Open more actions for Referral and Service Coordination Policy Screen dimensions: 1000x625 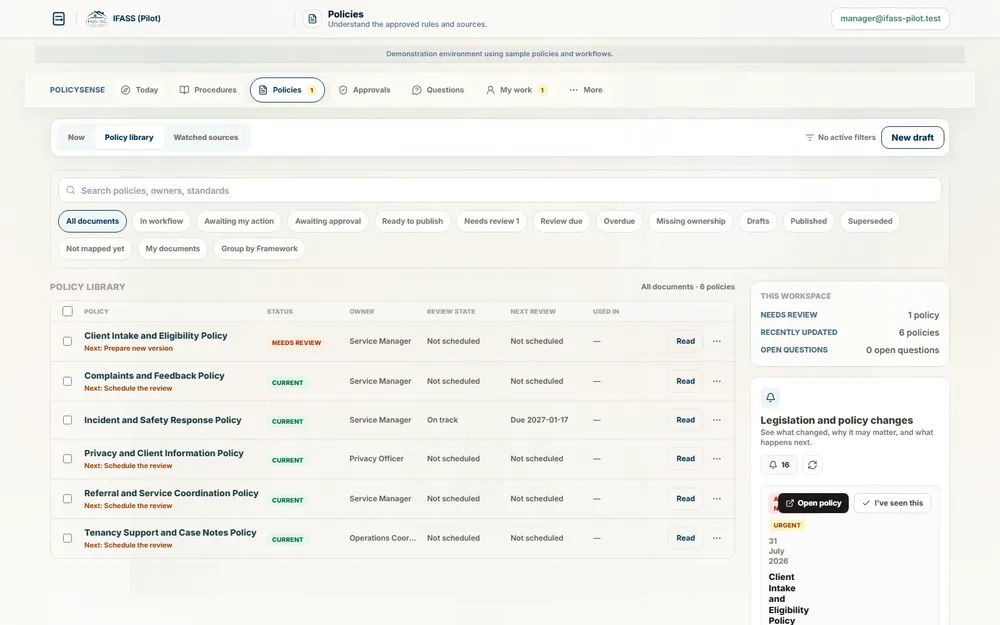[717, 499]
